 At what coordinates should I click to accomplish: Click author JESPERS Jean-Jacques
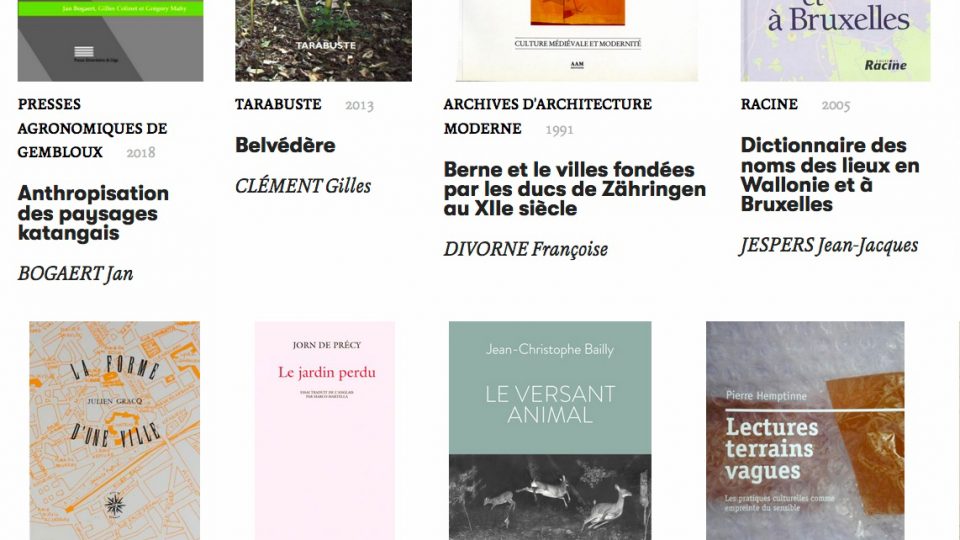point(829,246)
